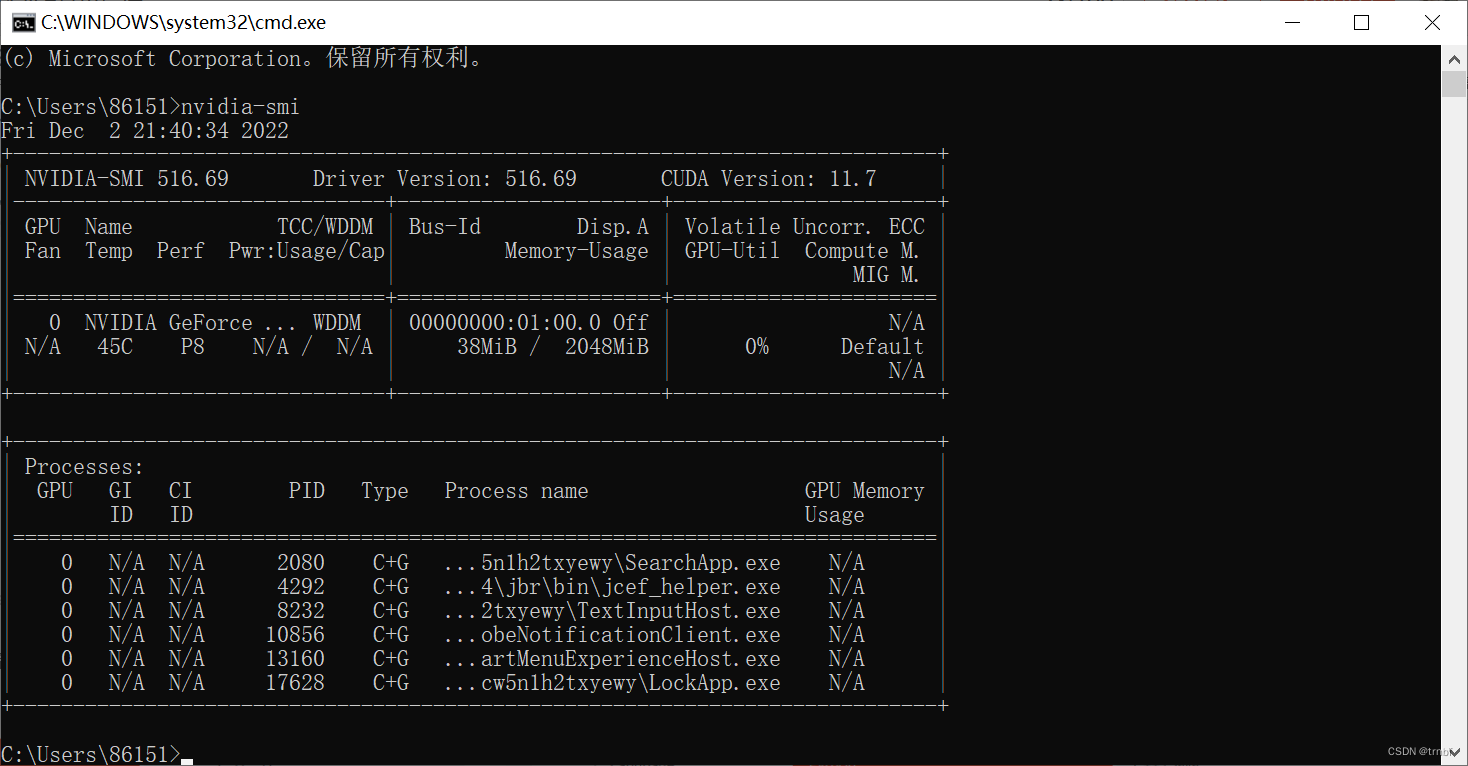Click the MIG M. header text
Image resolution: width=1468 pixels, height=766 pixels.
coord(886,275)
